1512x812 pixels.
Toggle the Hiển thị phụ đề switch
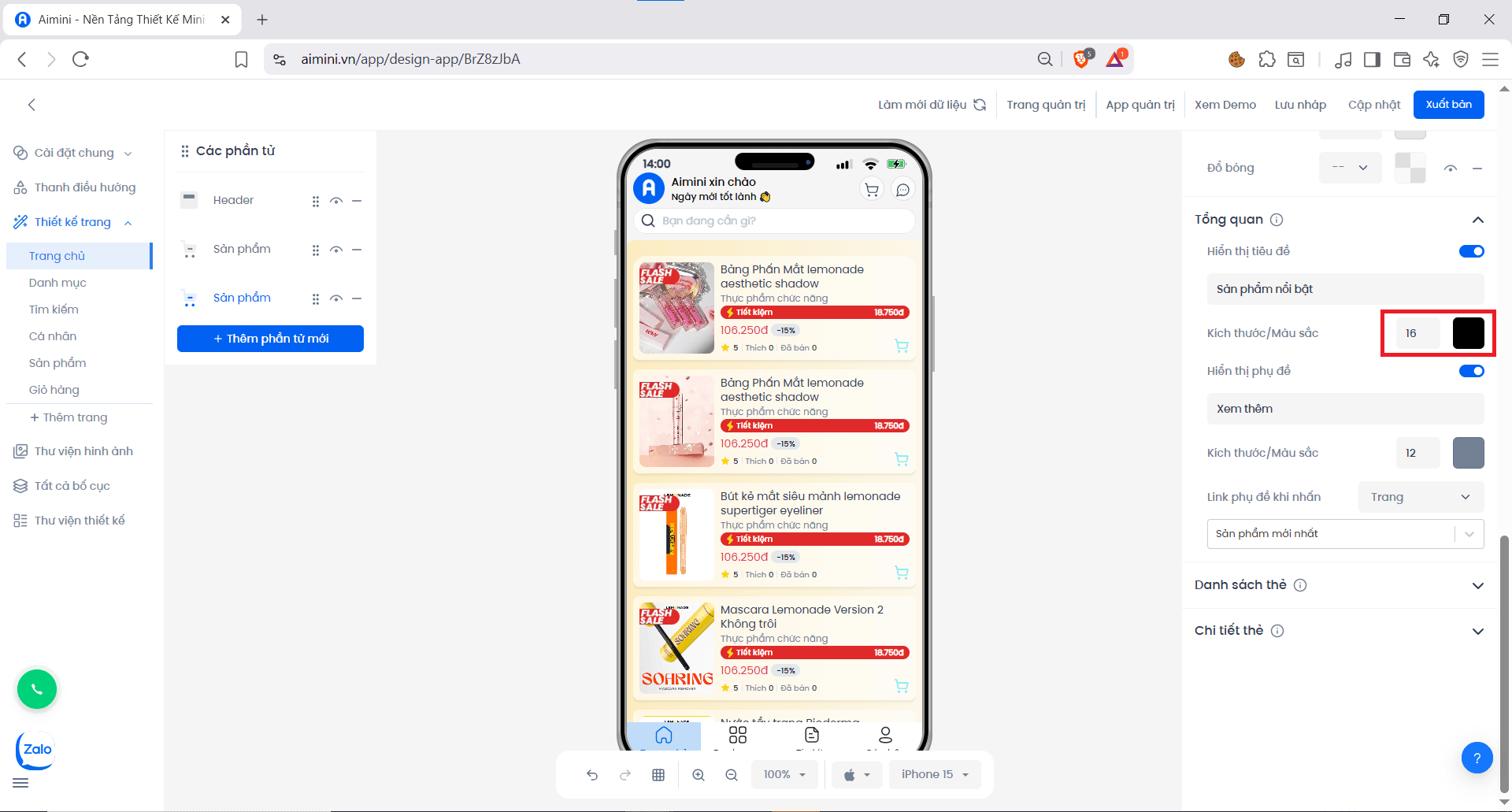1471,371
